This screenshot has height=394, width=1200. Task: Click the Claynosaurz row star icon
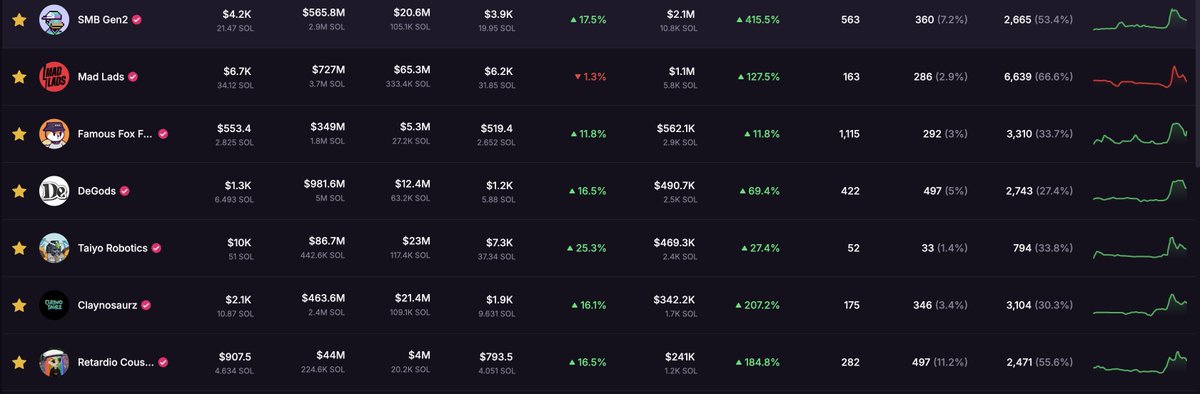point(18,304)
